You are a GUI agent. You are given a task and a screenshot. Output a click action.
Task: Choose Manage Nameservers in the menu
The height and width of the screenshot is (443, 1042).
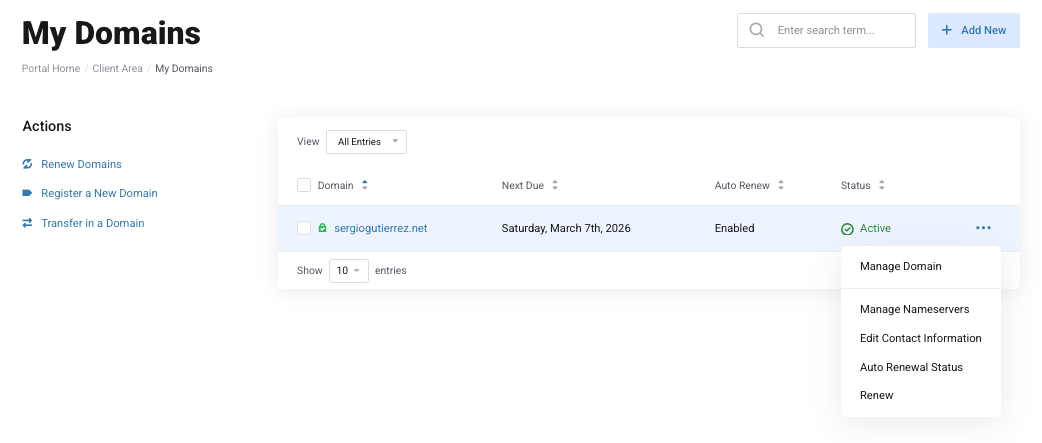click(914, 310)
